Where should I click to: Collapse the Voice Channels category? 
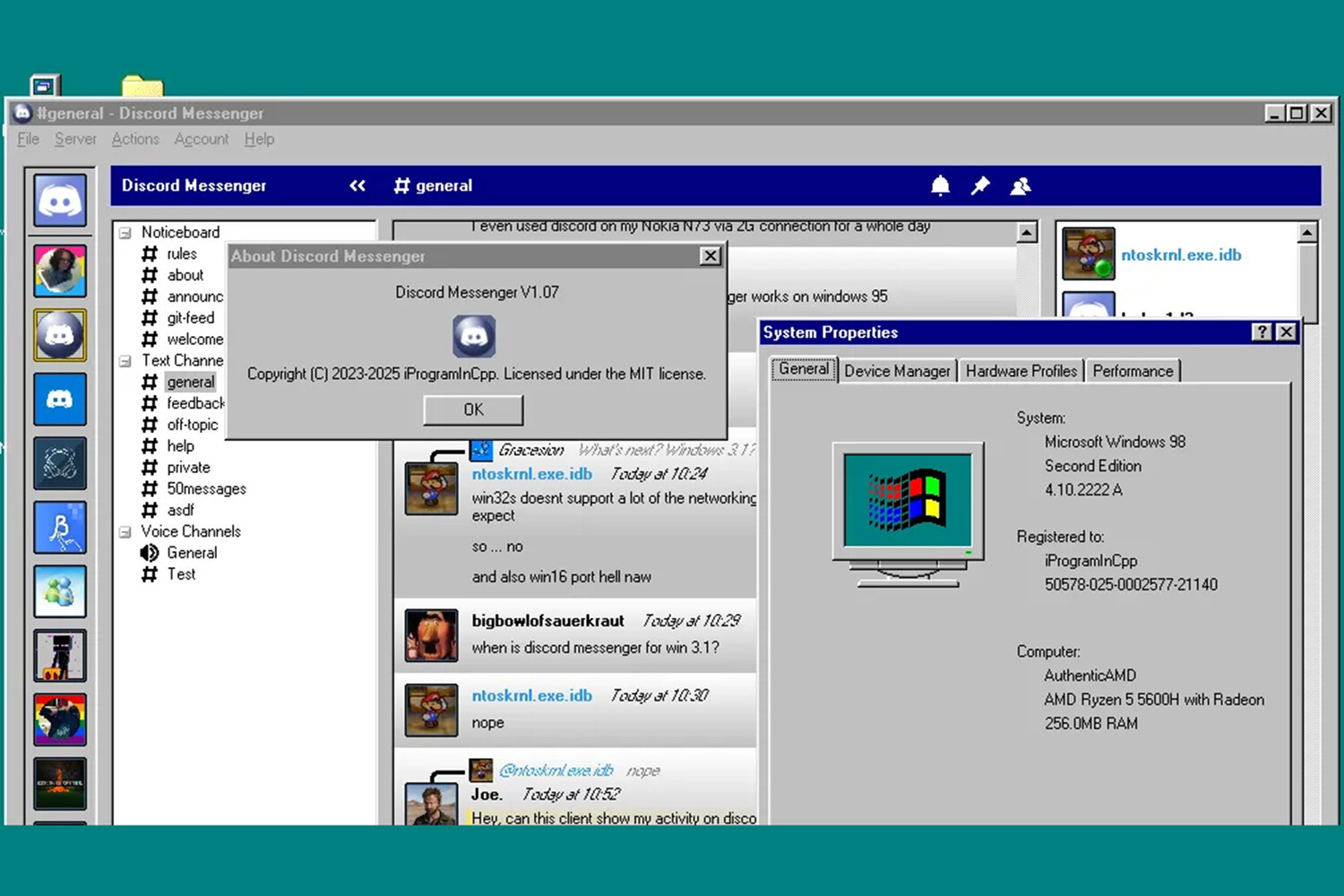tap(125, 532)
